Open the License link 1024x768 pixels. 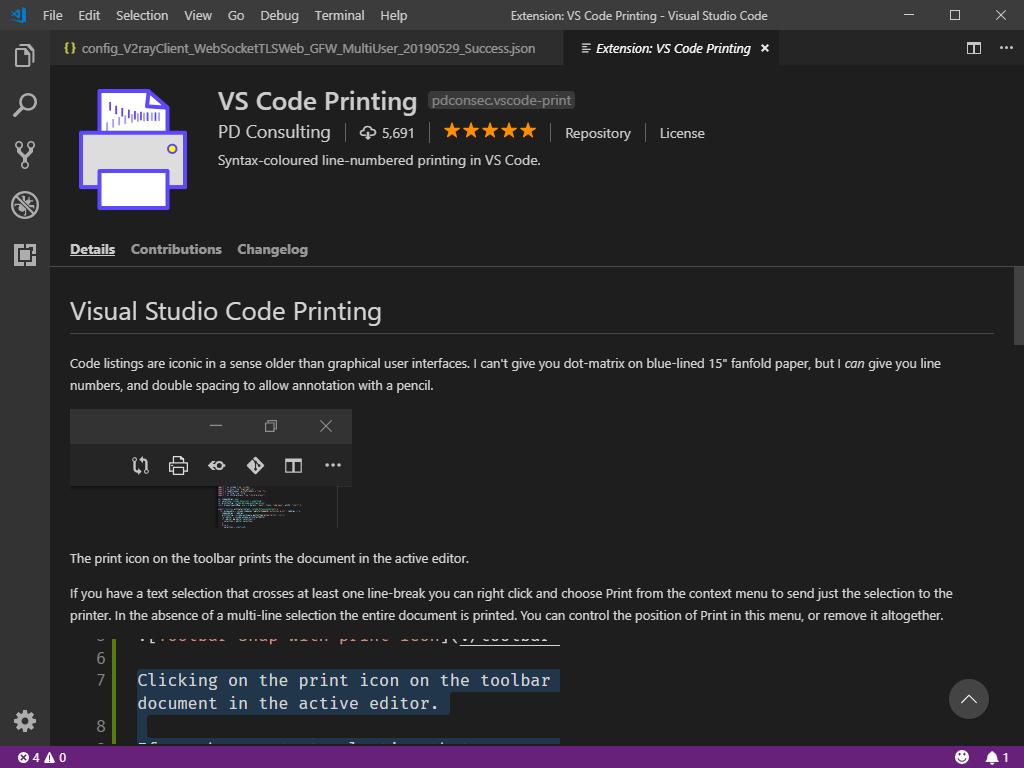(682, 133)
